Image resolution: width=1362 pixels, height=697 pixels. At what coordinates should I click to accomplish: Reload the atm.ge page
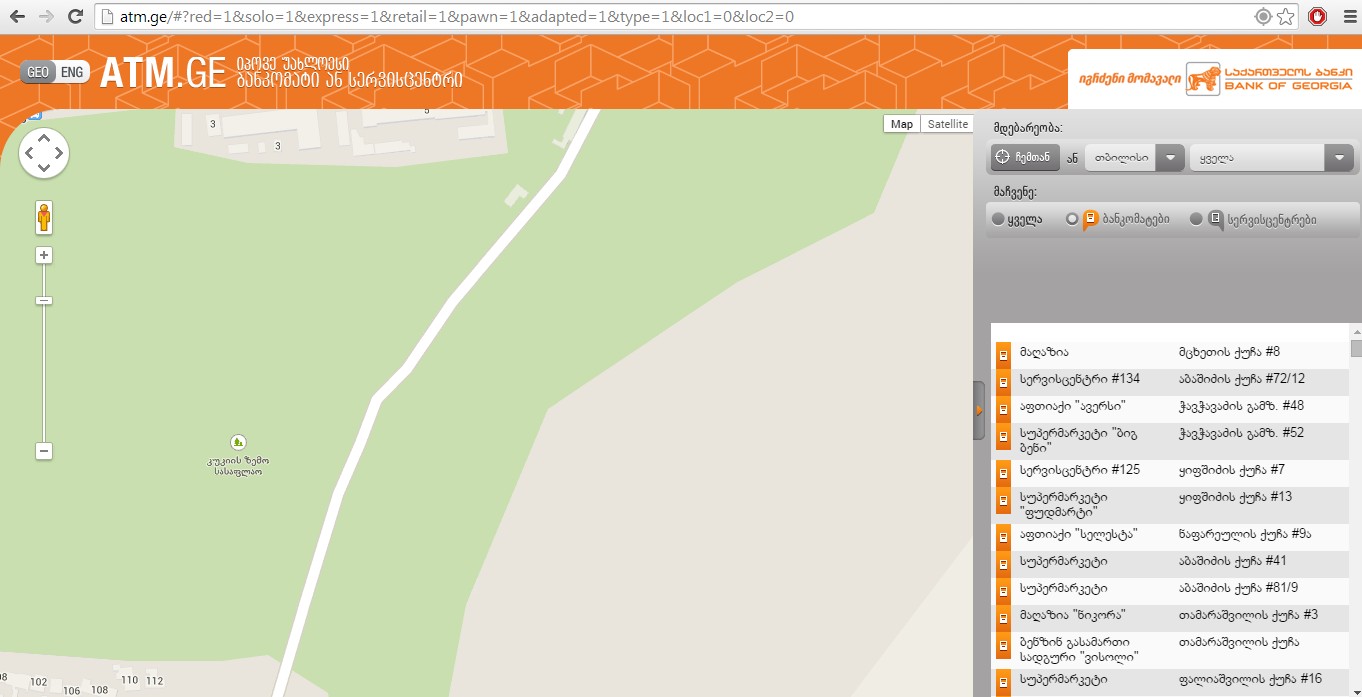75,17
